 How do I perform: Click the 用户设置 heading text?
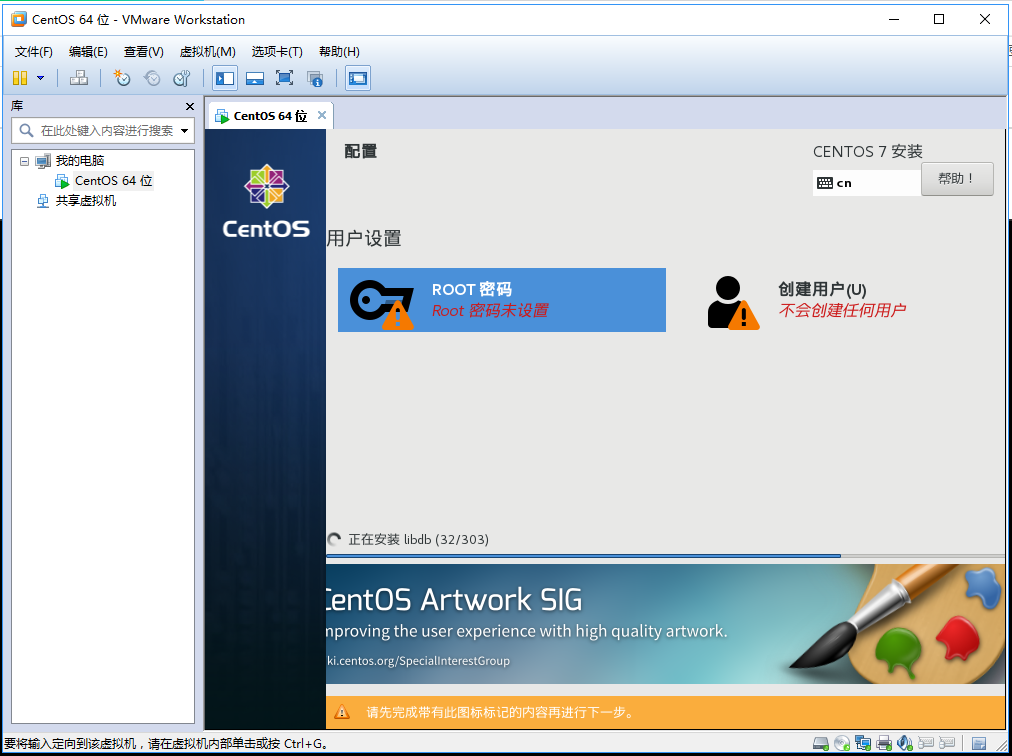click(x=364, y=238)
